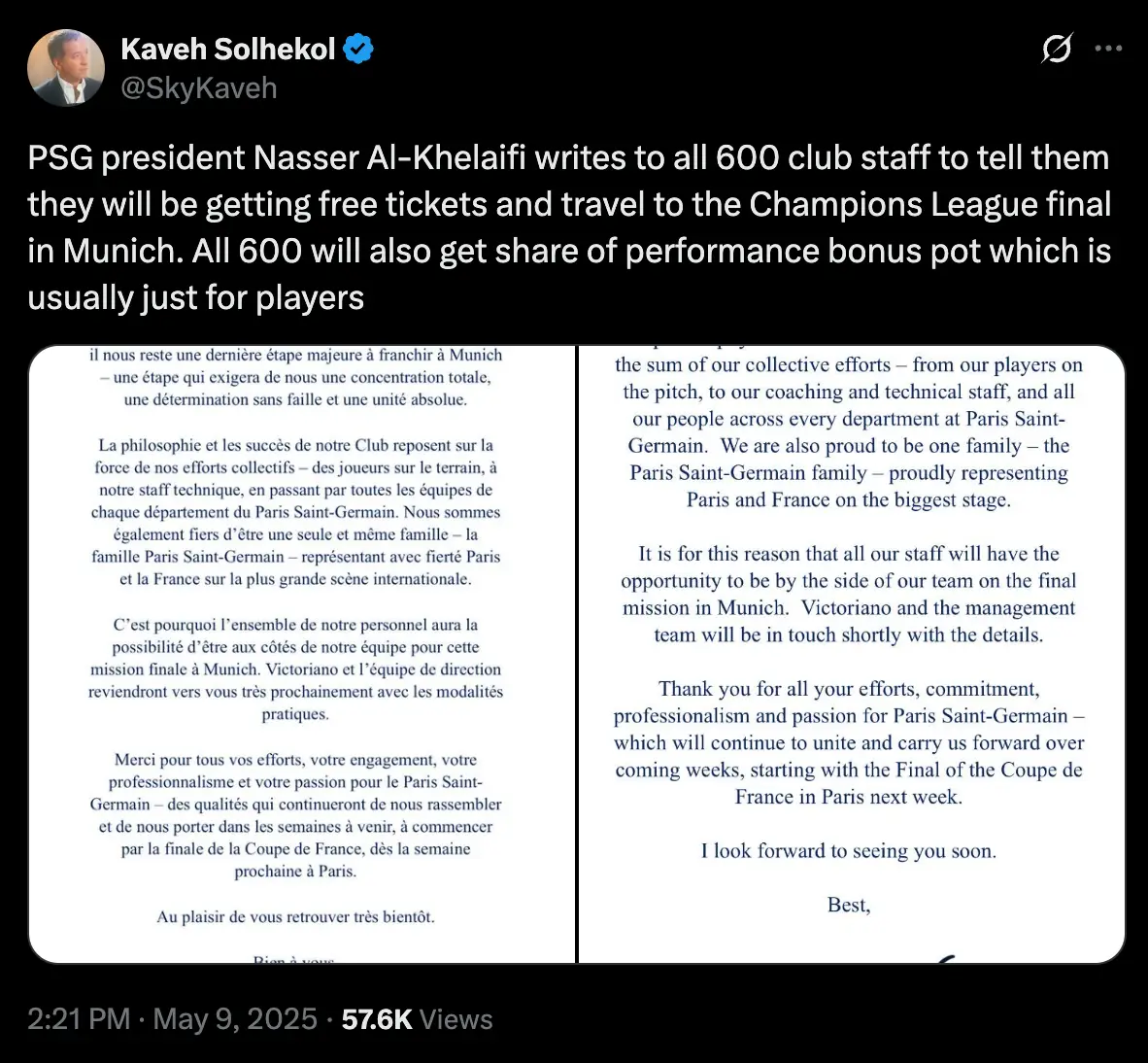Click the 57.6K view count
The image size is (1148, 1063).
click(x=377, y=1019)
